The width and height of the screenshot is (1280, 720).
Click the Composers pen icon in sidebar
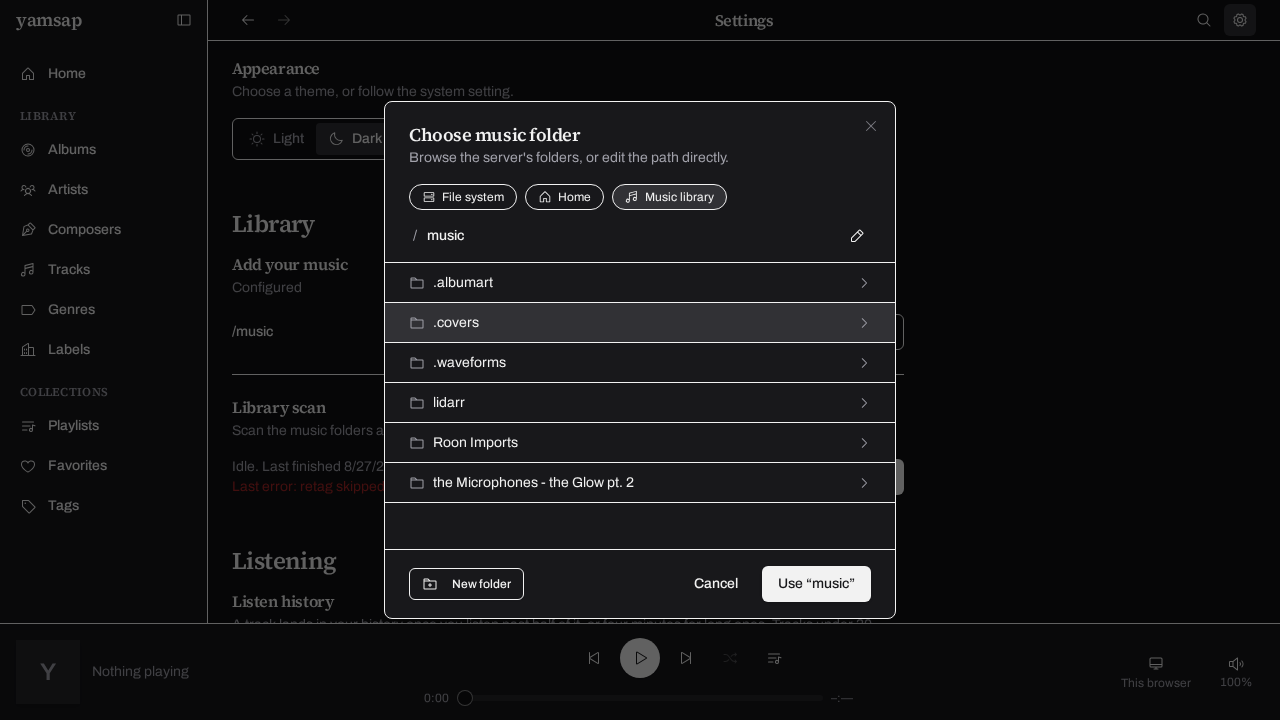[x=28, y=230]
